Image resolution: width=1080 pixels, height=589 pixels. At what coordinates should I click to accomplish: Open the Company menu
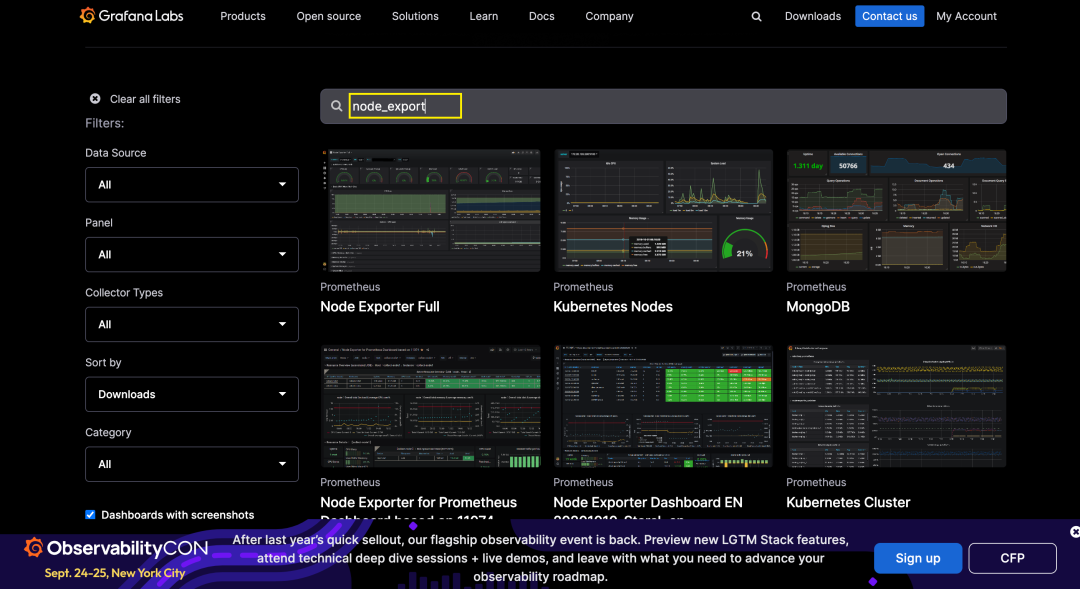(x=609, y=16)
